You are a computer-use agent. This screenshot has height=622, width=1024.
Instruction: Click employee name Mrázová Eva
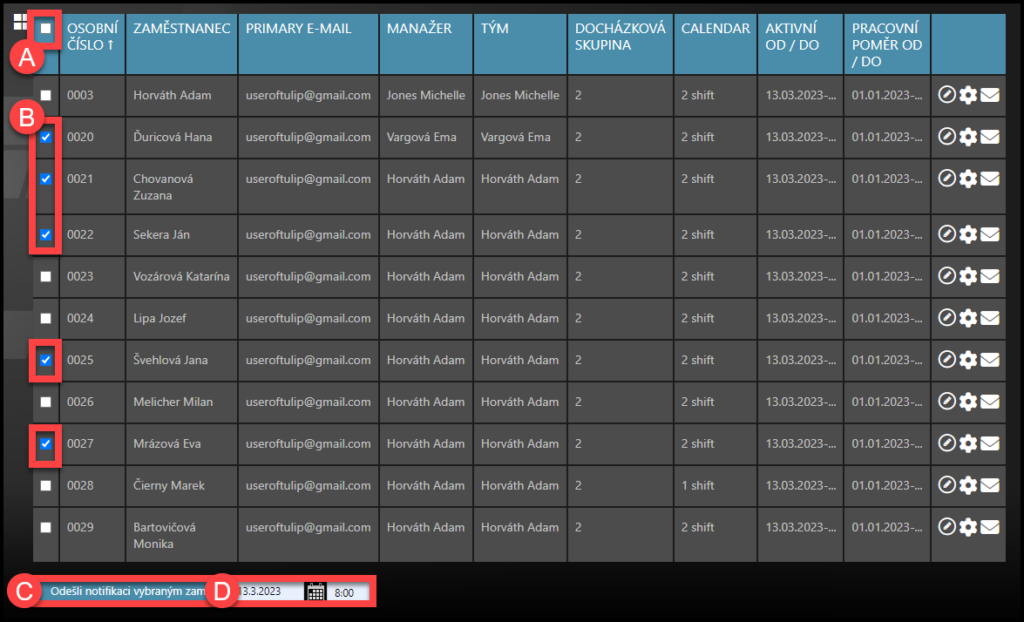167,444
